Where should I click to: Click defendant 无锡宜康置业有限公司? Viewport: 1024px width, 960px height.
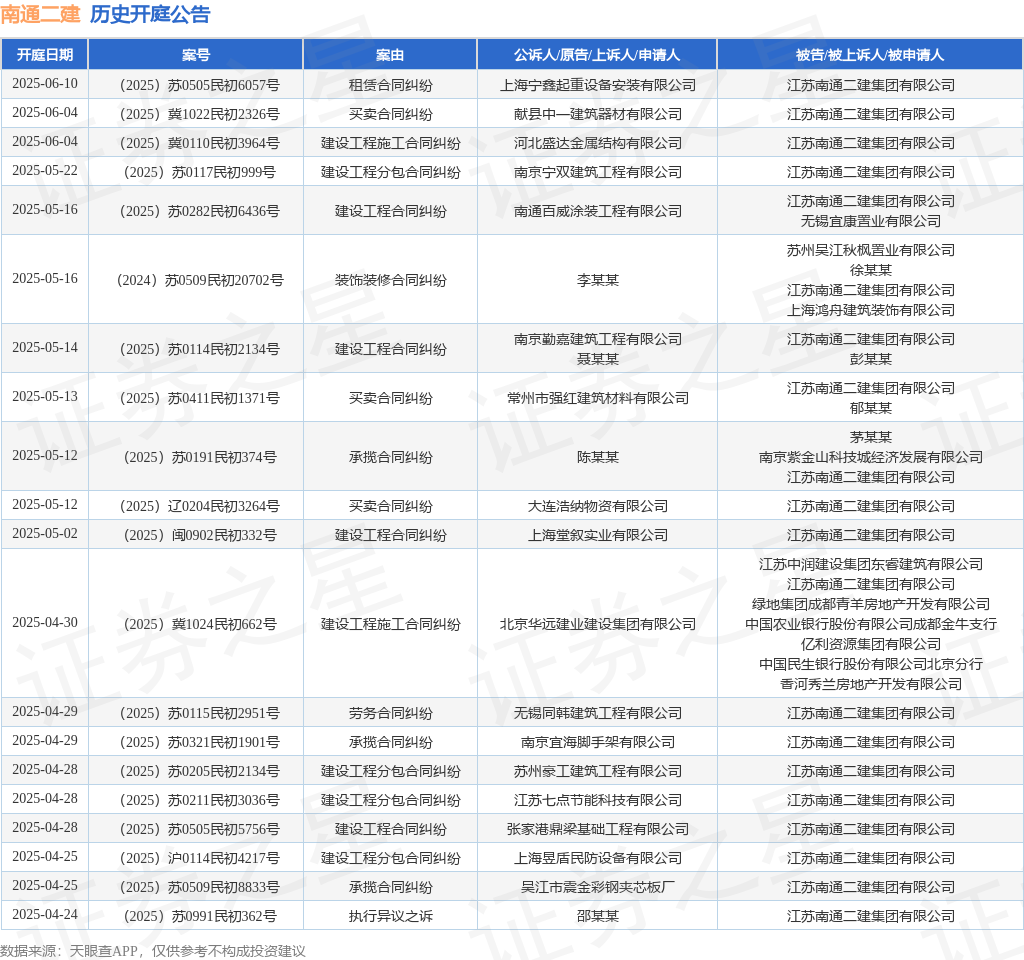[871, 221]
